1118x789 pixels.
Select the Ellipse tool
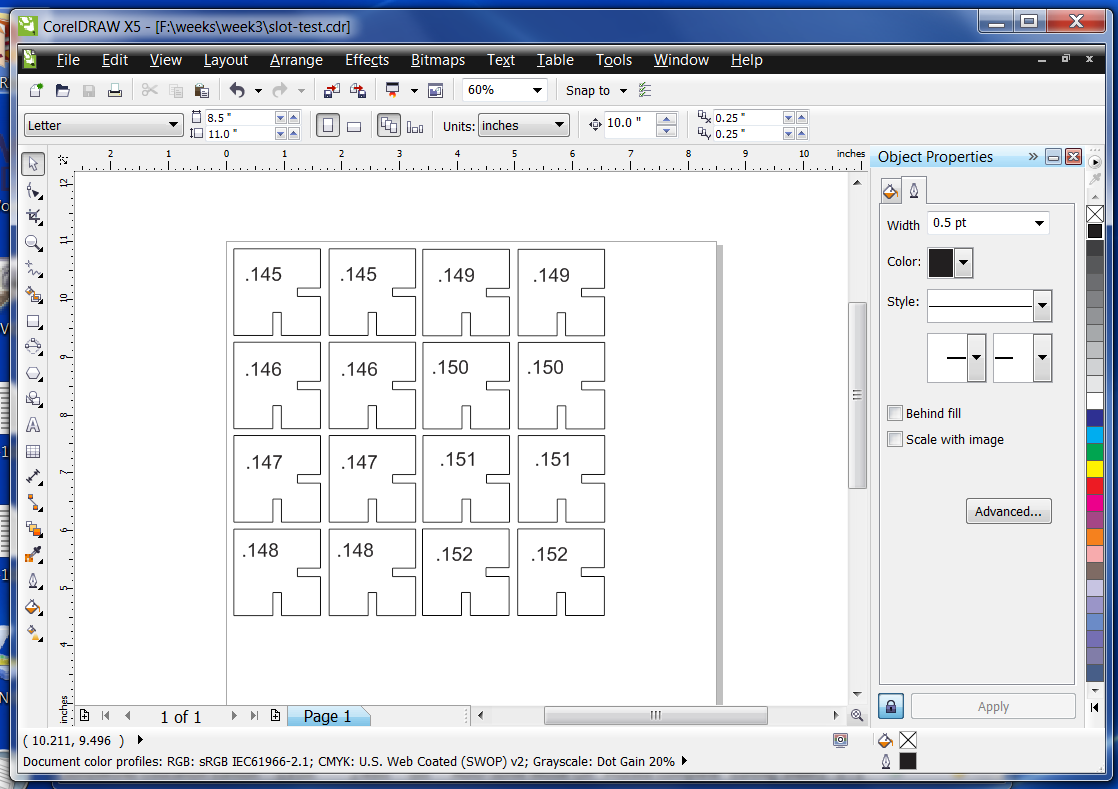[x=33, y=347]
